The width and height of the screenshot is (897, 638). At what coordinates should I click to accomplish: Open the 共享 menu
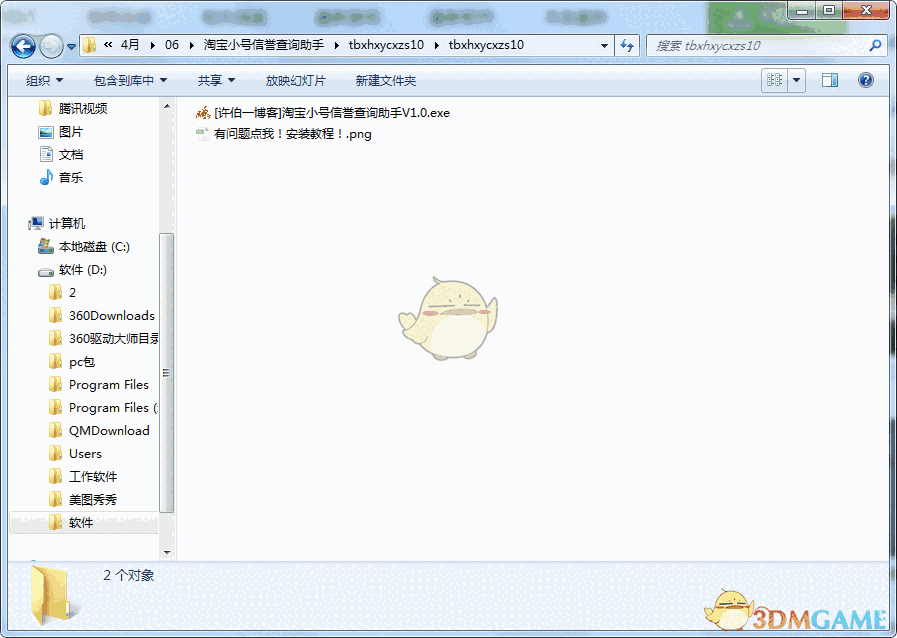[x=213, y=80]
